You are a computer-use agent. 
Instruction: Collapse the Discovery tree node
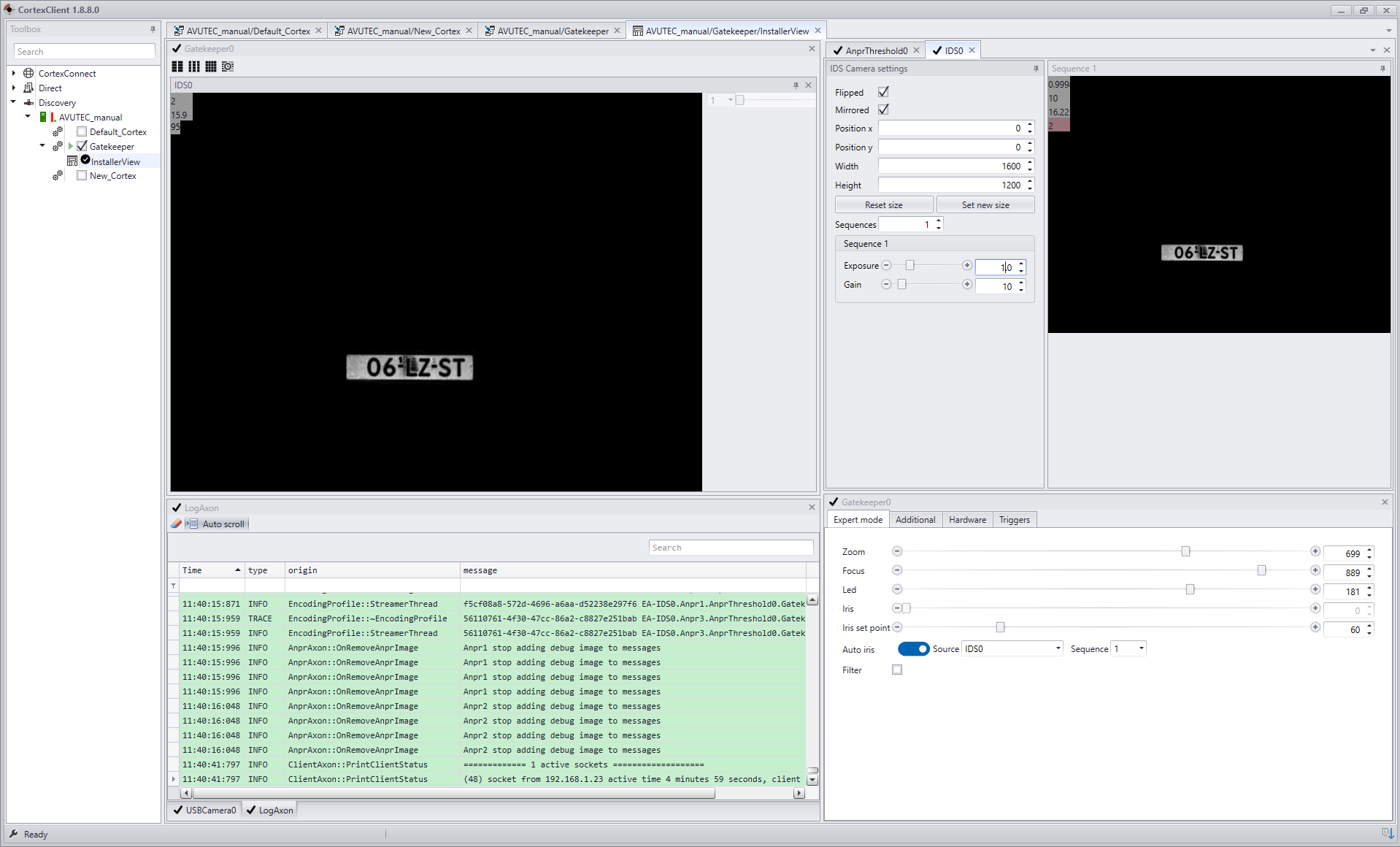(14, 102)
